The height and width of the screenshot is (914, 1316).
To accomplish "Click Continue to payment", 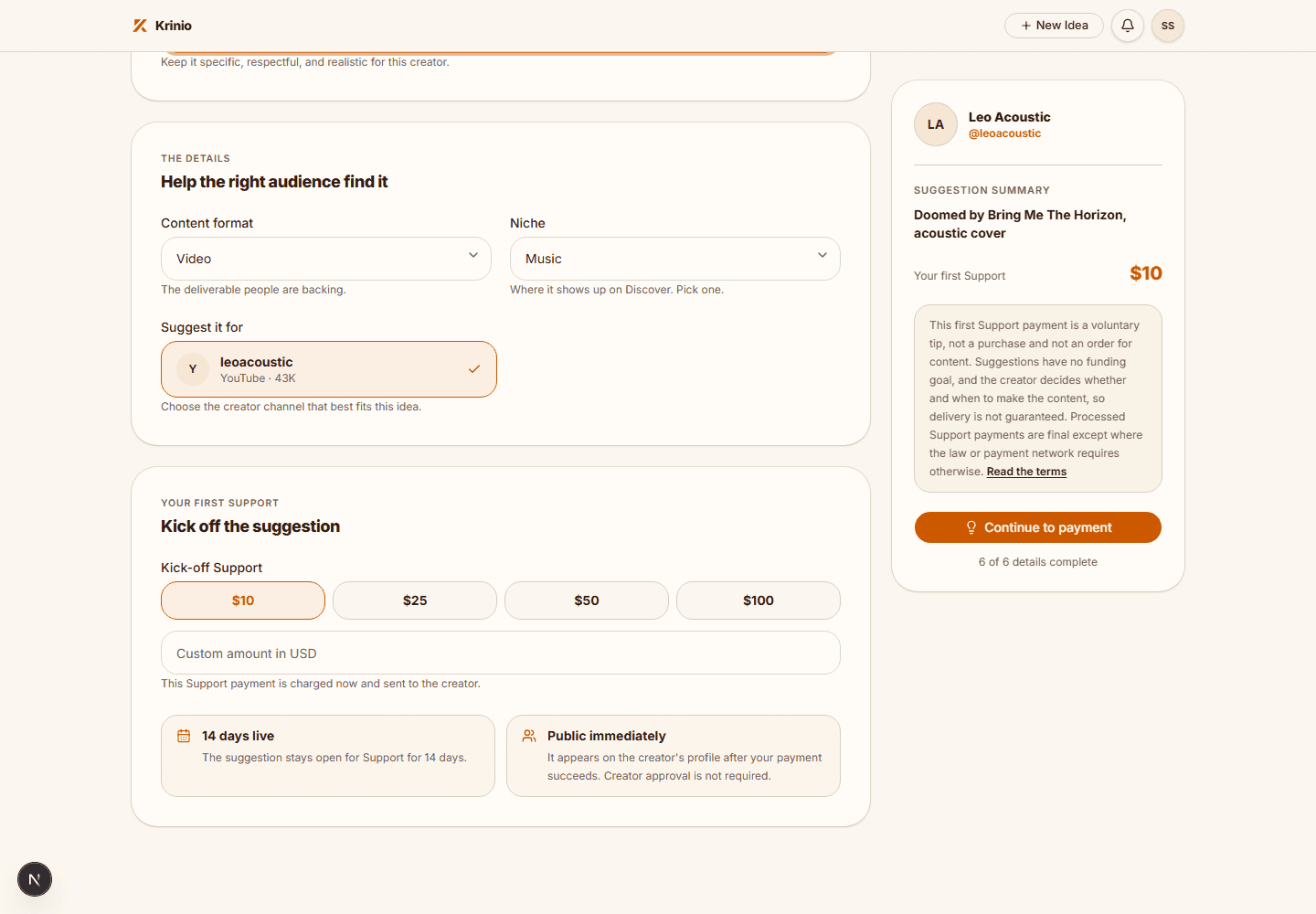I will coord(1038,527).
